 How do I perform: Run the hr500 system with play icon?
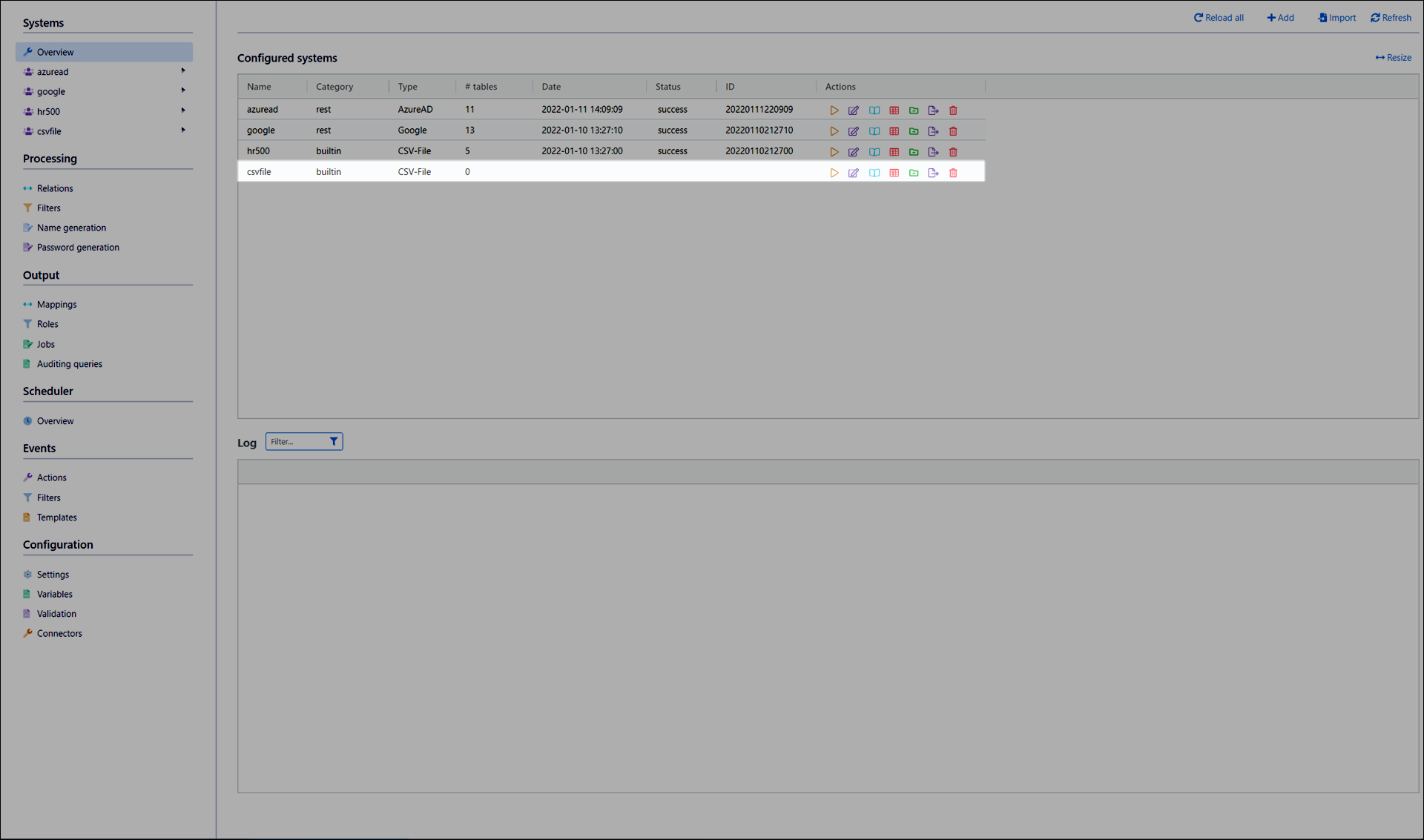pos(834,152)
